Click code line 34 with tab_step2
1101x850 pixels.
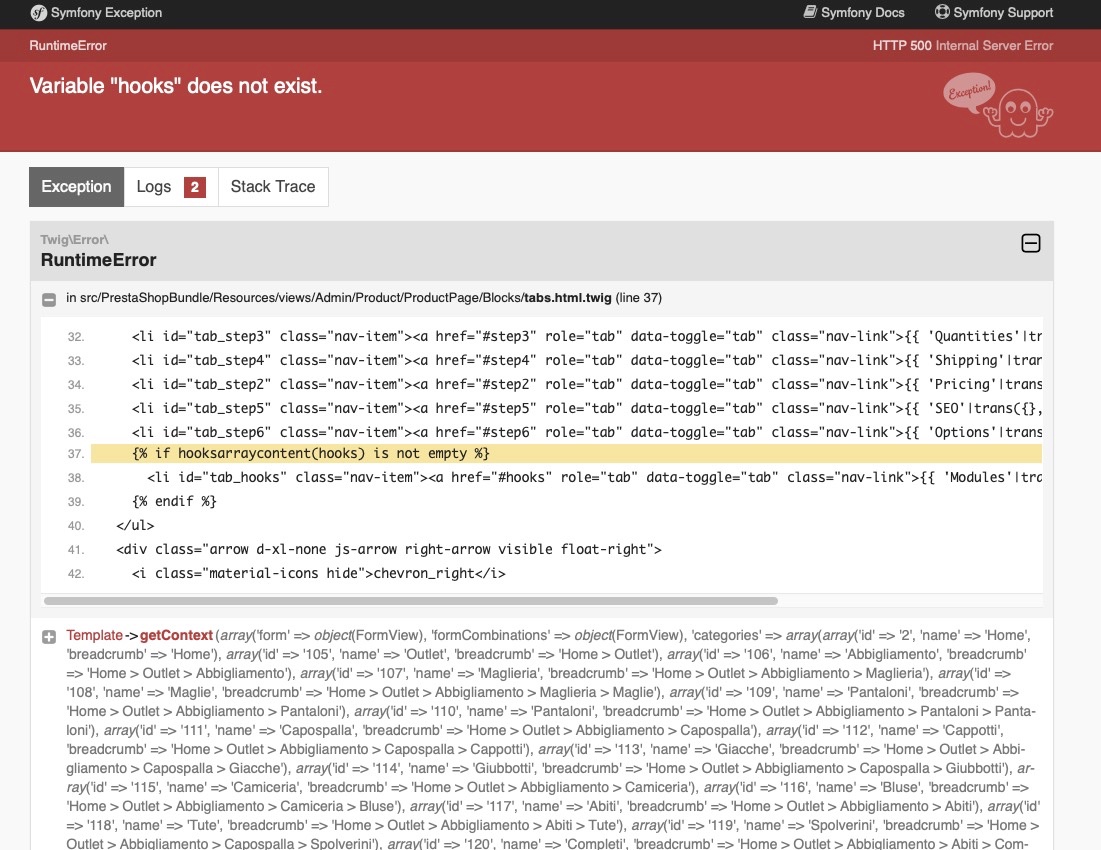(x=586, y=385)
